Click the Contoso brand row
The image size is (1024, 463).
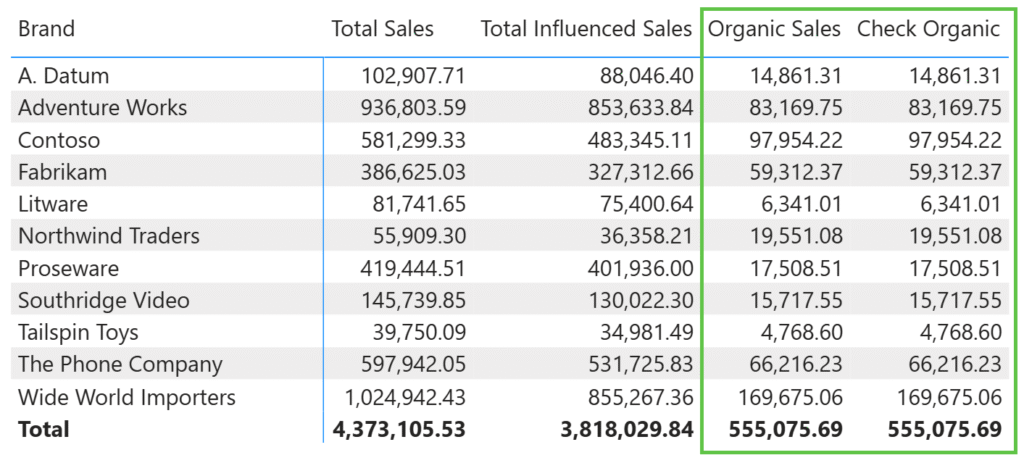(59, 140)
